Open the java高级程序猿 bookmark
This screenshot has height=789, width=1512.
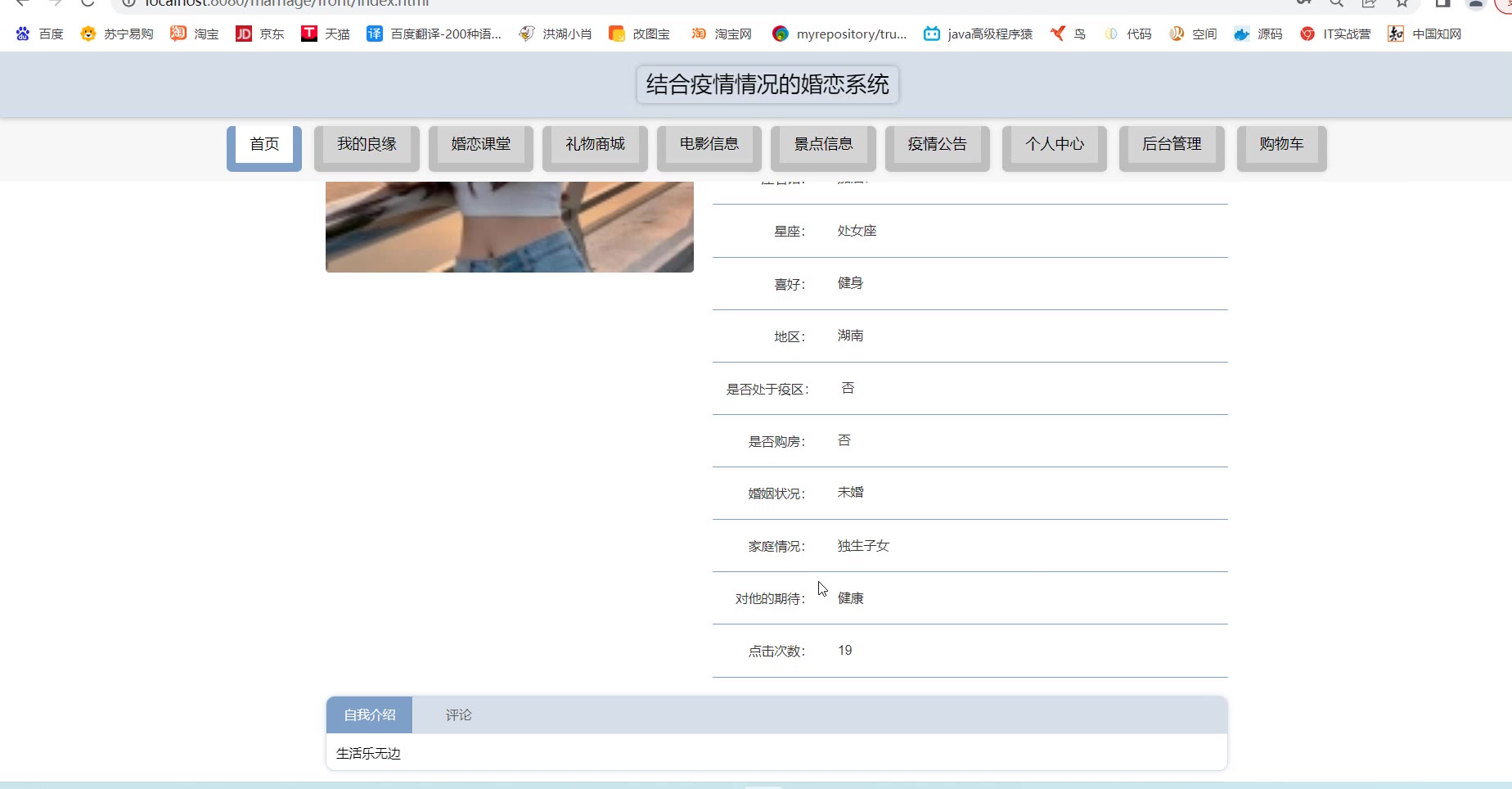point(978,34)
